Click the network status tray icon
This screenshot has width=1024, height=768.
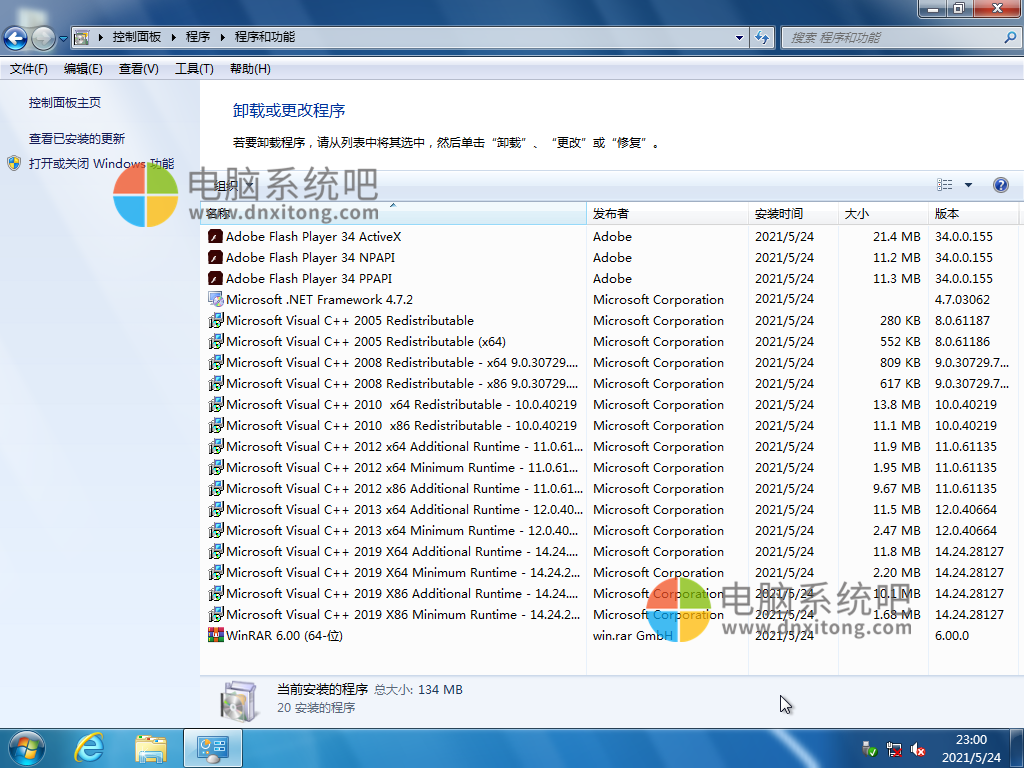click(893, 748)
